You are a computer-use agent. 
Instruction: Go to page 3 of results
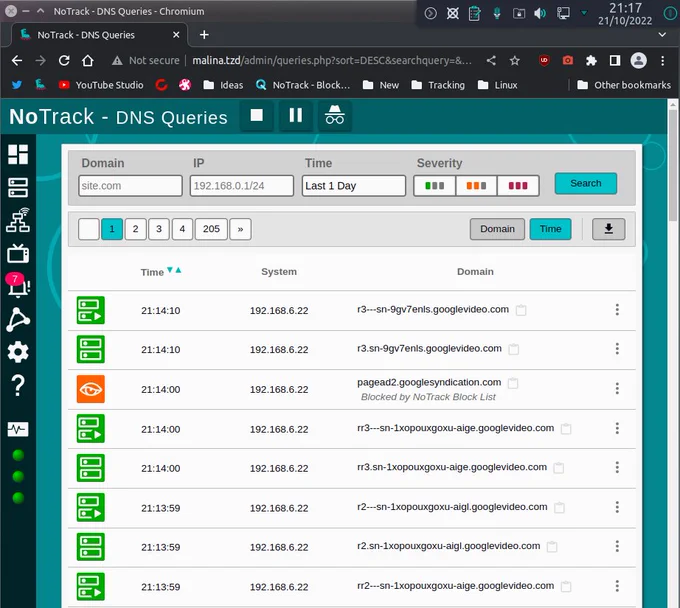[159, 229]
